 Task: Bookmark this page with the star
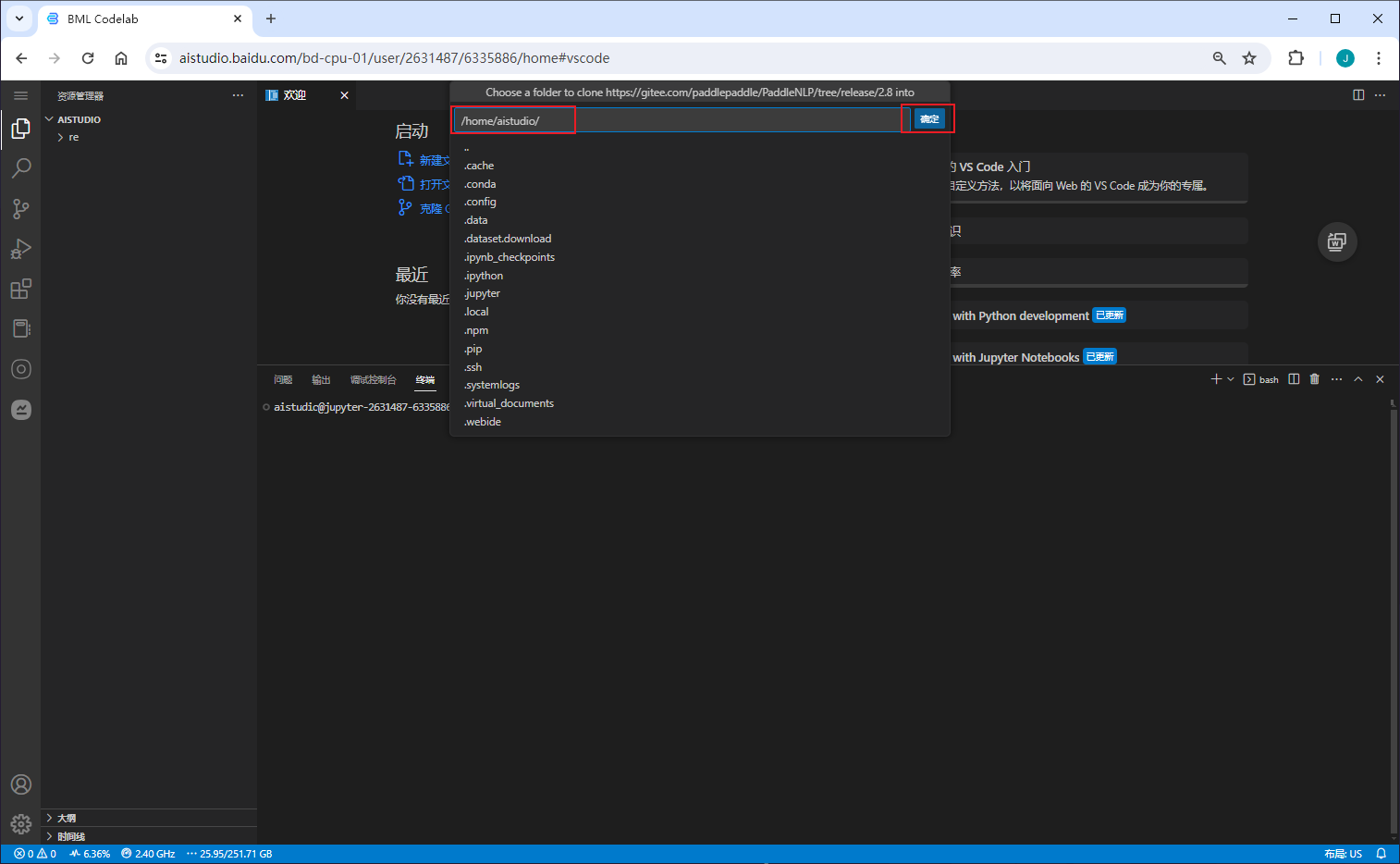(x=1249, y=57)
